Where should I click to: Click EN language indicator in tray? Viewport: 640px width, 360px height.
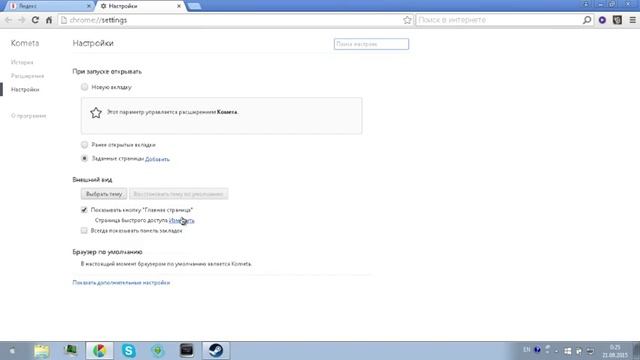point(527,350)
